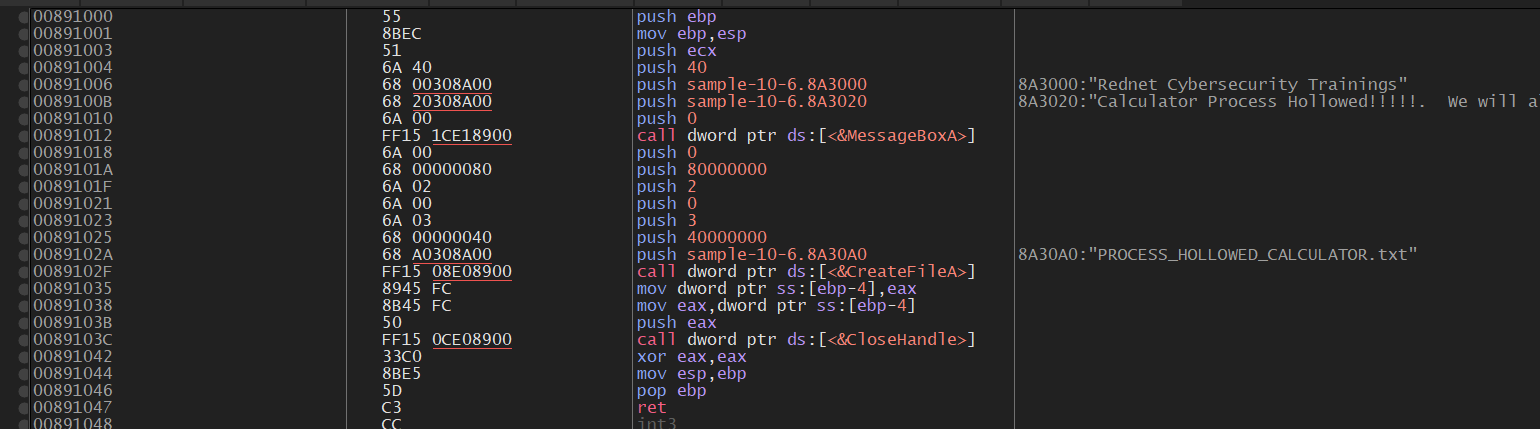Screen dimensions: 1540x429
Task: Select the push 80000000 instruction
Action: click(x=701, y=170)
